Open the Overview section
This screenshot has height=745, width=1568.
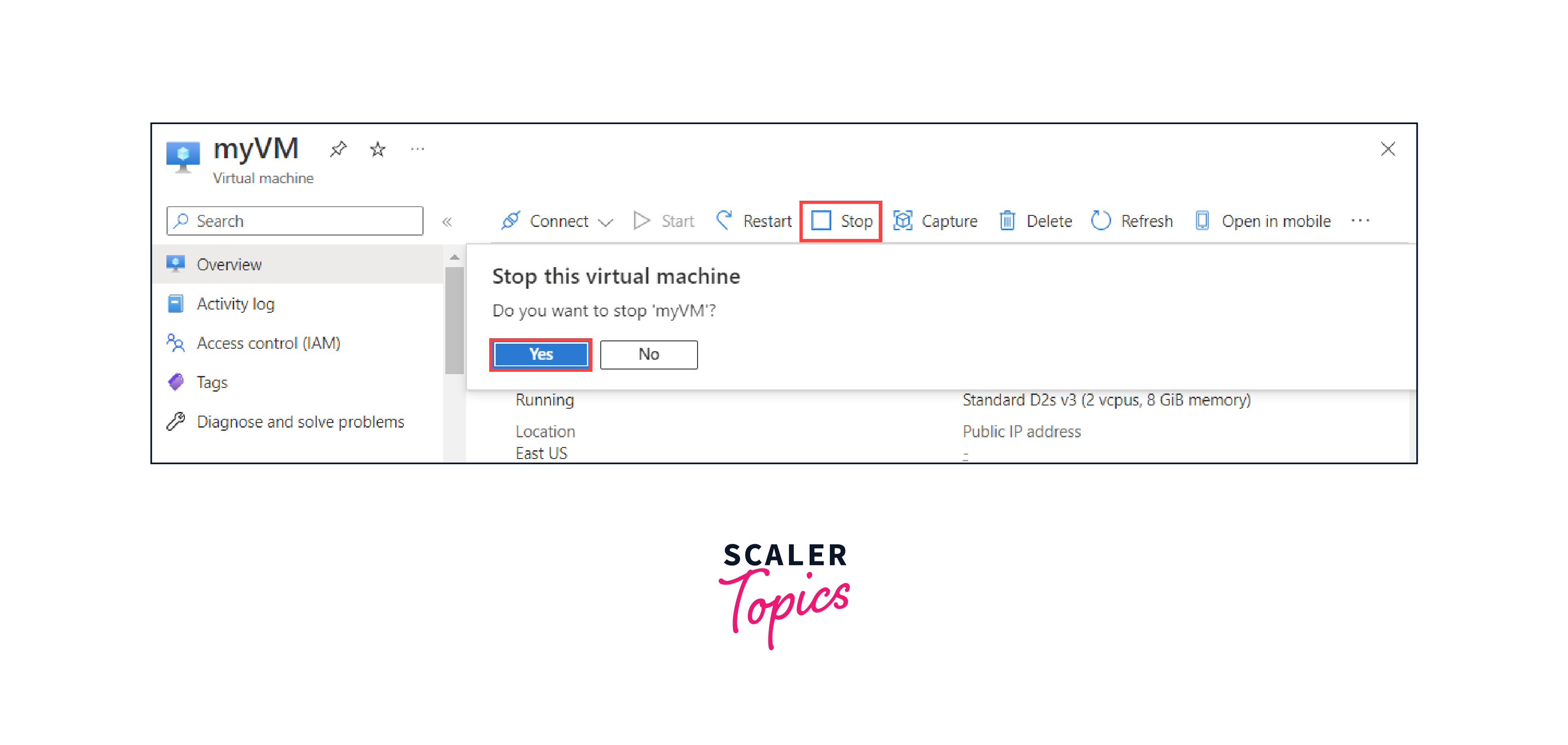(x=229, y=264)
